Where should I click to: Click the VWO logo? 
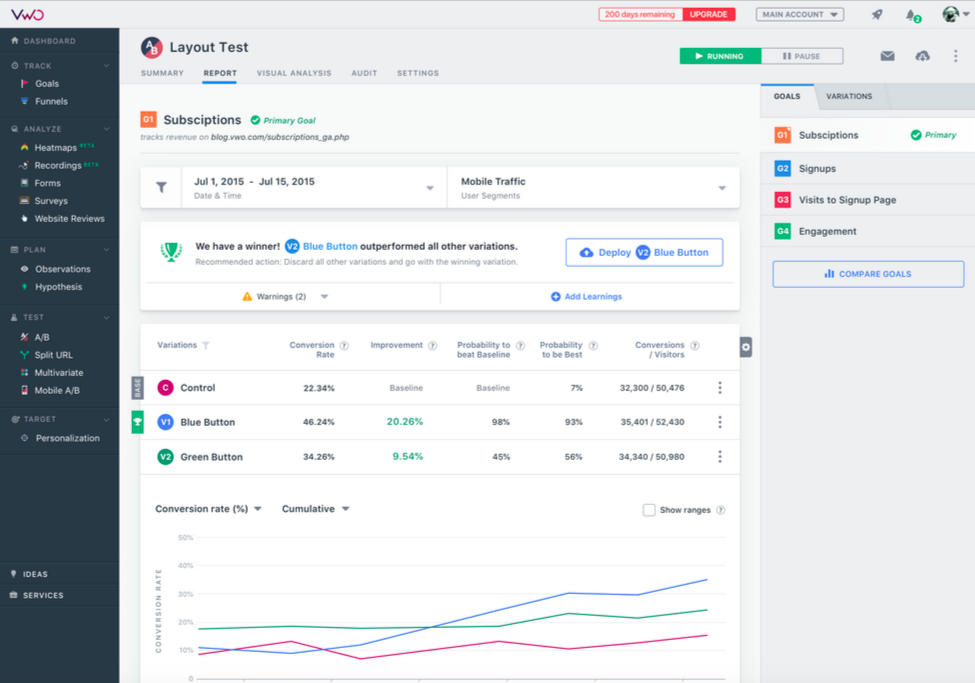click(x=27, y=14)
